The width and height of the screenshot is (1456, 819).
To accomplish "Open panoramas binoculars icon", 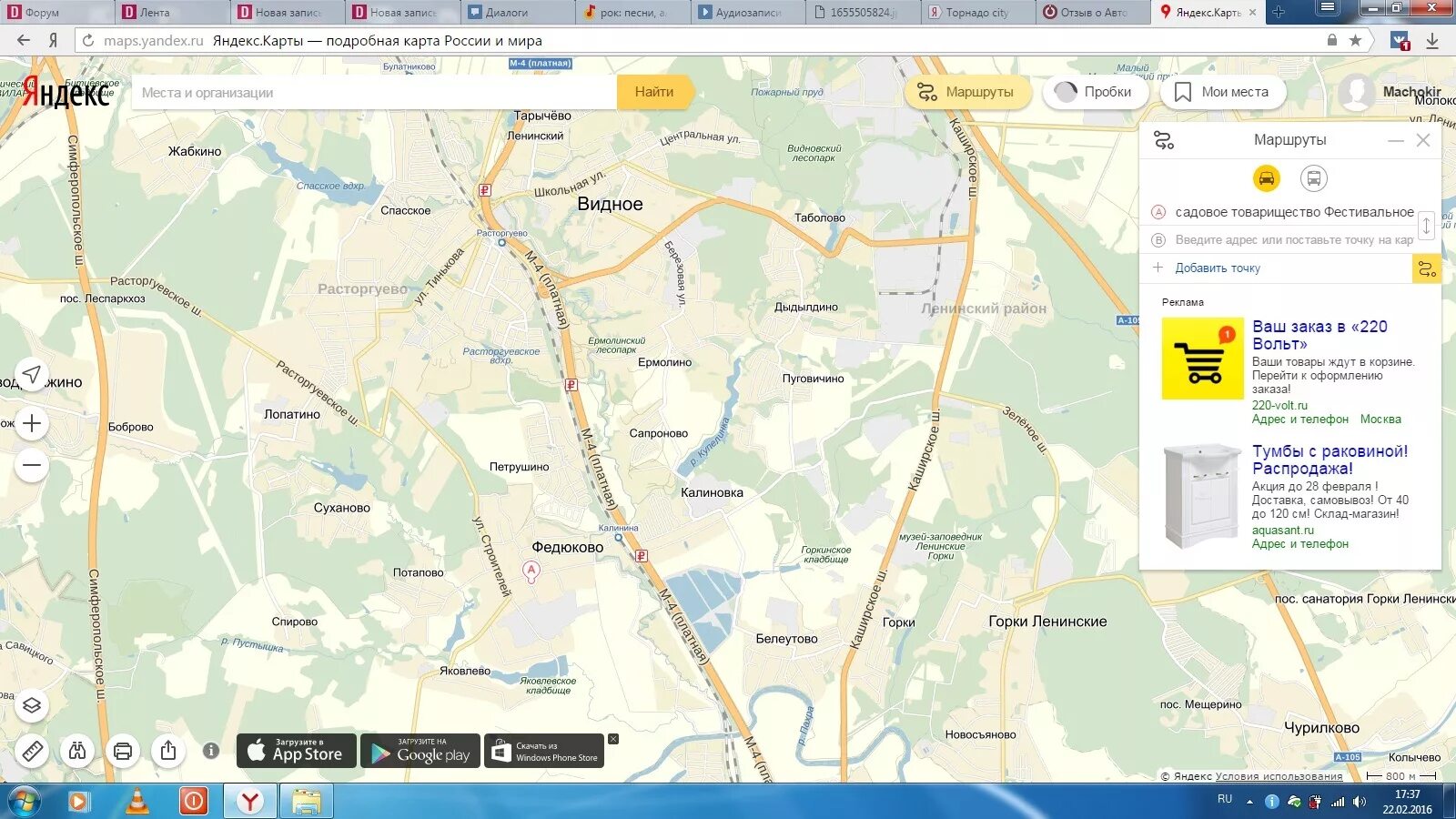I will [77, 751].
